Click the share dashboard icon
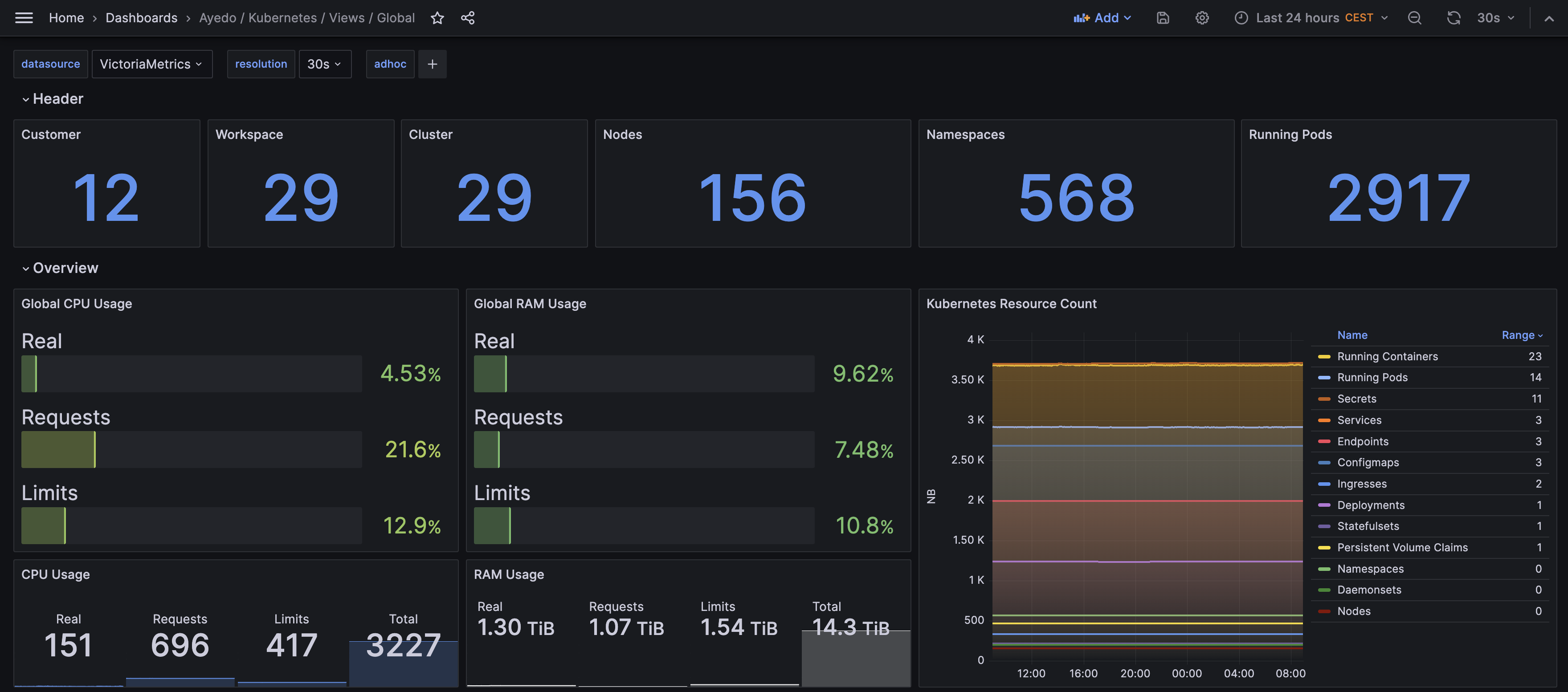The image size is (1568, 692). 467,18
